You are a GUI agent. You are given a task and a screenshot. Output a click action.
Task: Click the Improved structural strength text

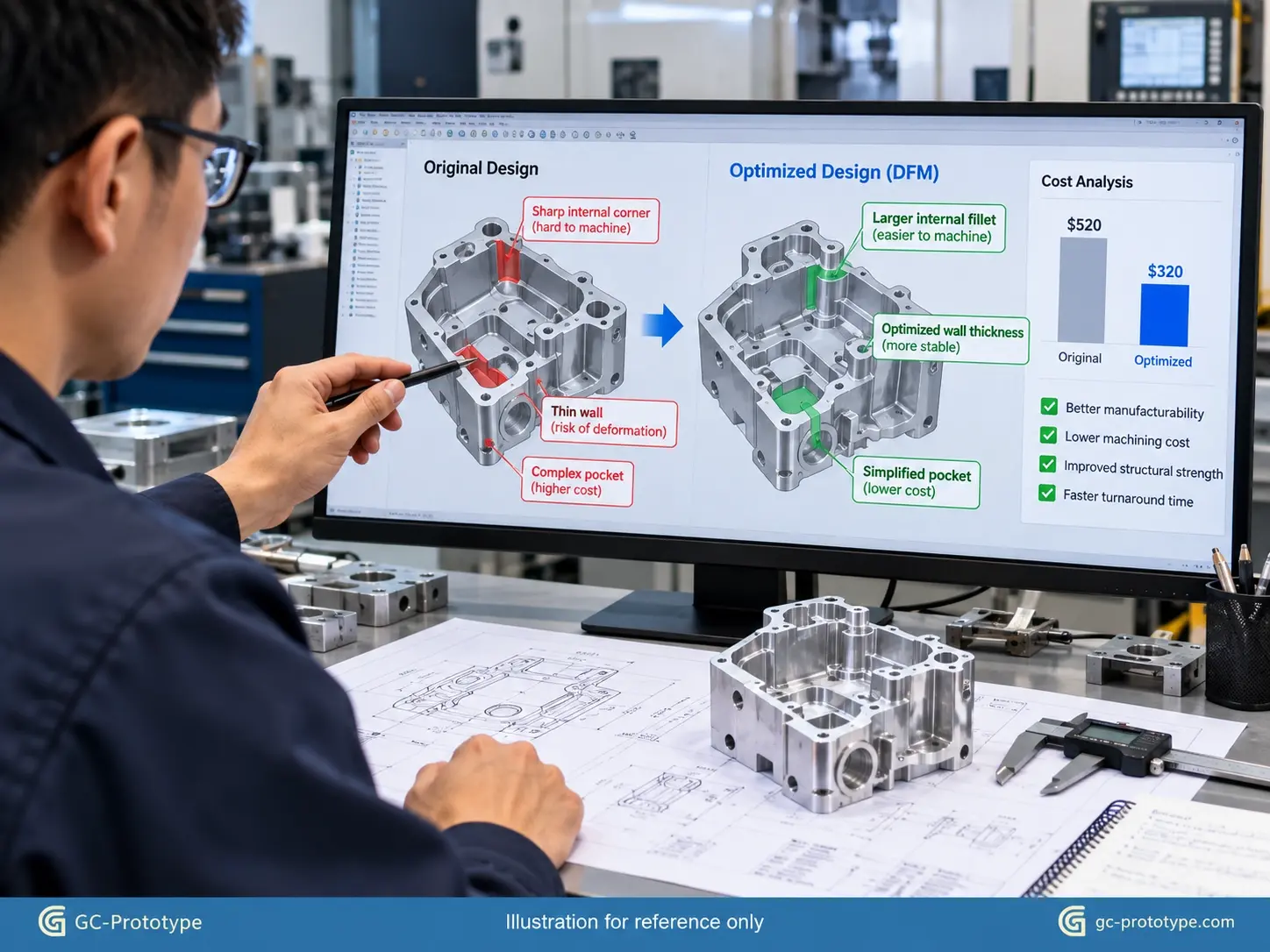pyautogui.click(x=1144, y=470)
